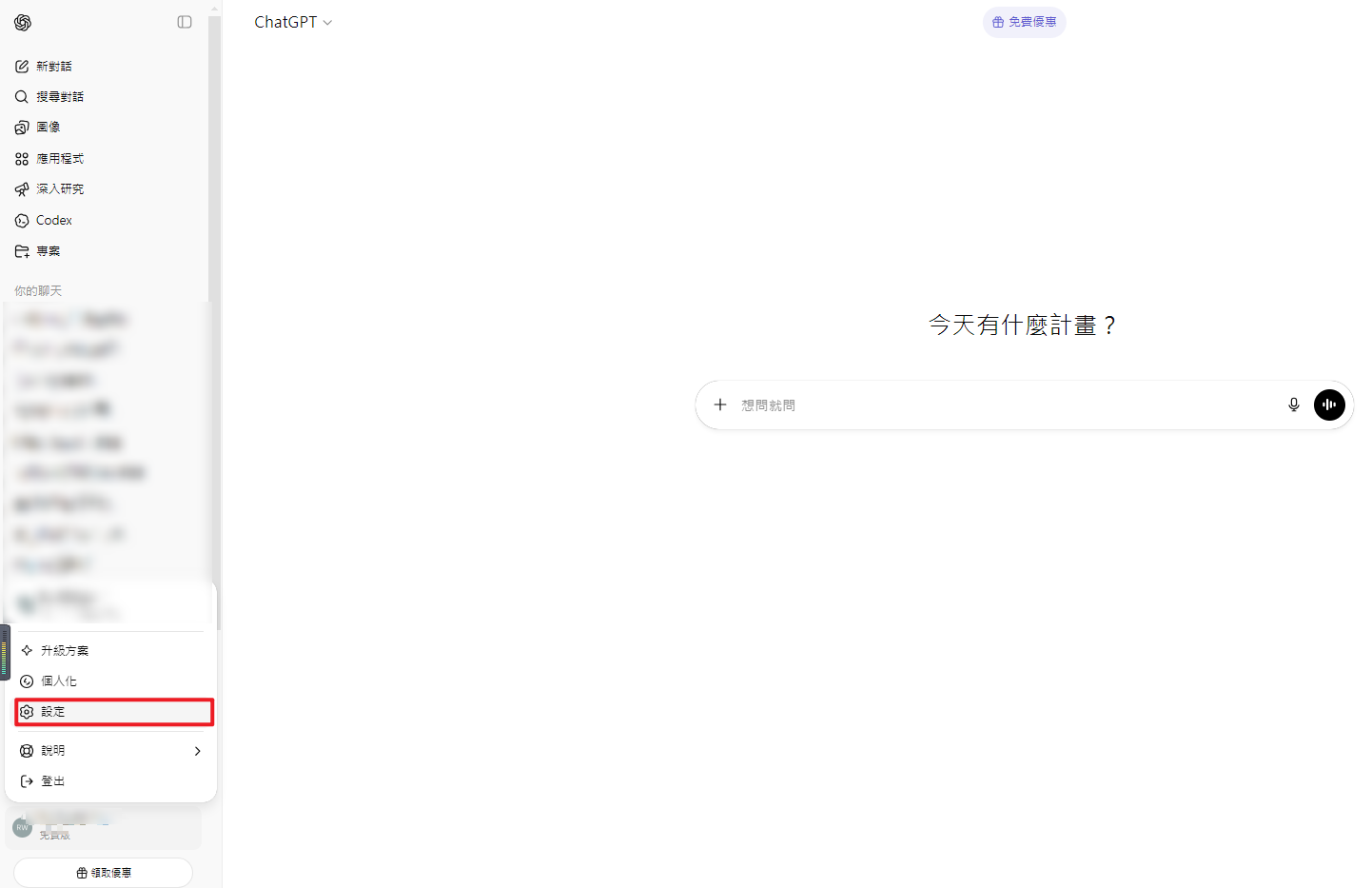Viewport: 1372px width, 888px height.
Task: Open 搜尋對話 search chats
Action: pyautogui.click(x=59, y=97)
